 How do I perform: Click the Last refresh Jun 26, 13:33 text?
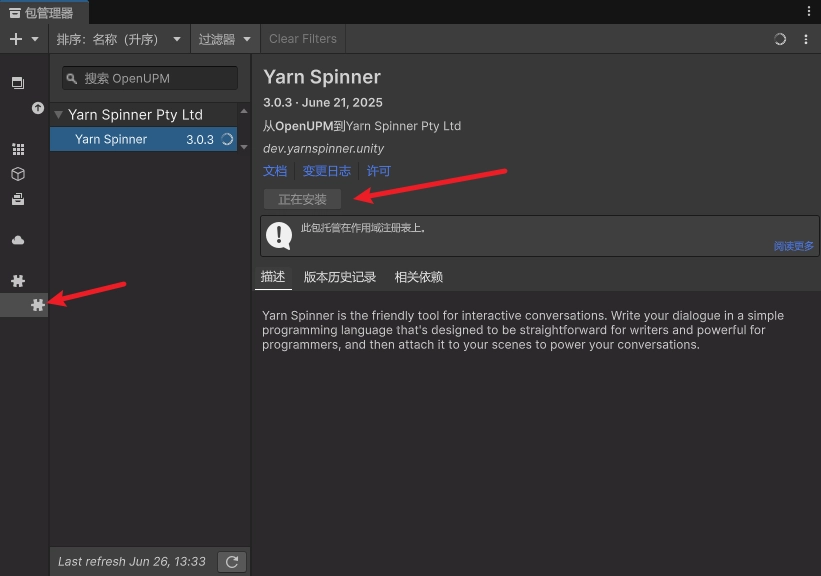[131, 562]
